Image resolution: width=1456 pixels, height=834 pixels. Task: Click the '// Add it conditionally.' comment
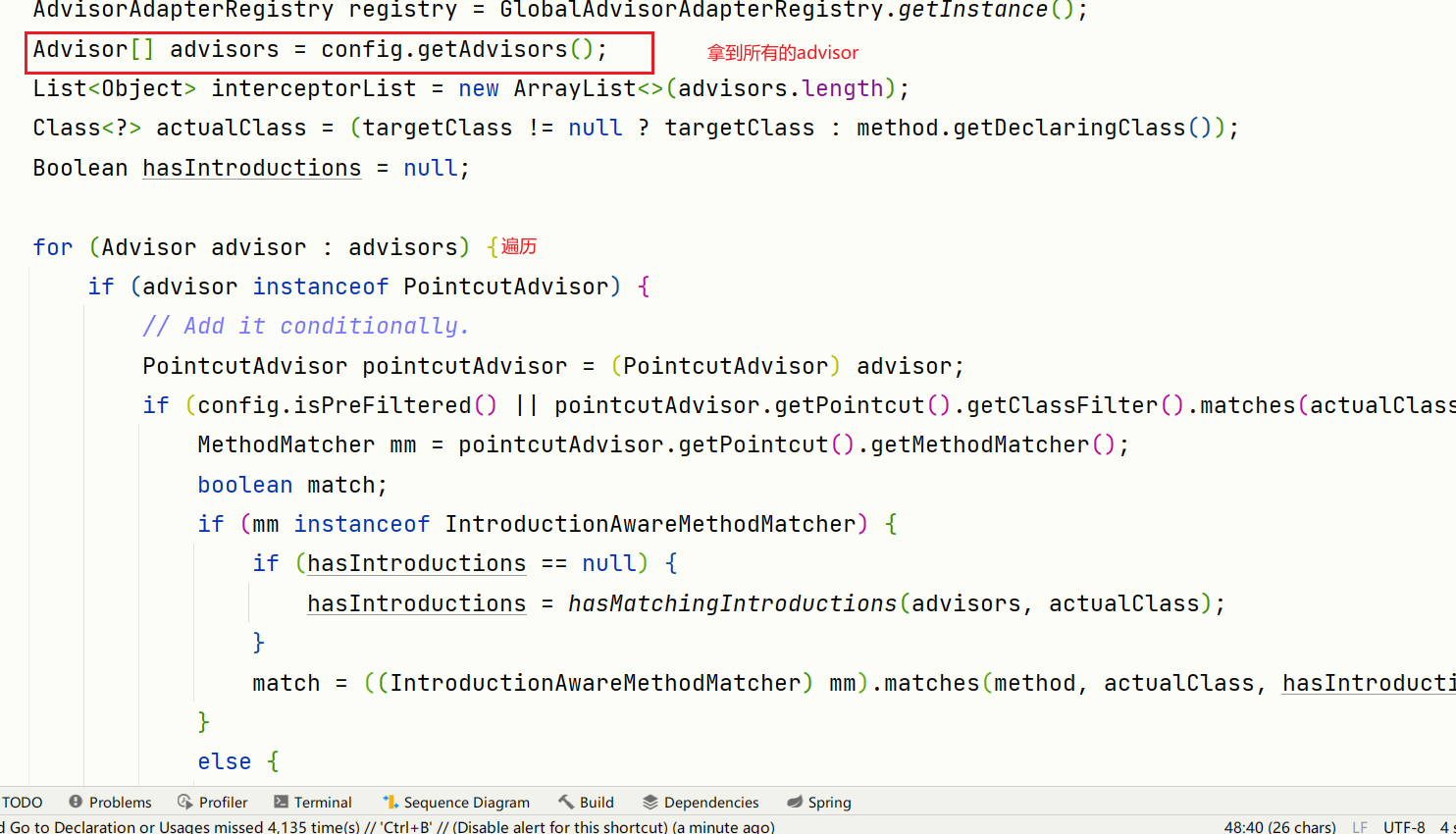[x=306, y=326]
